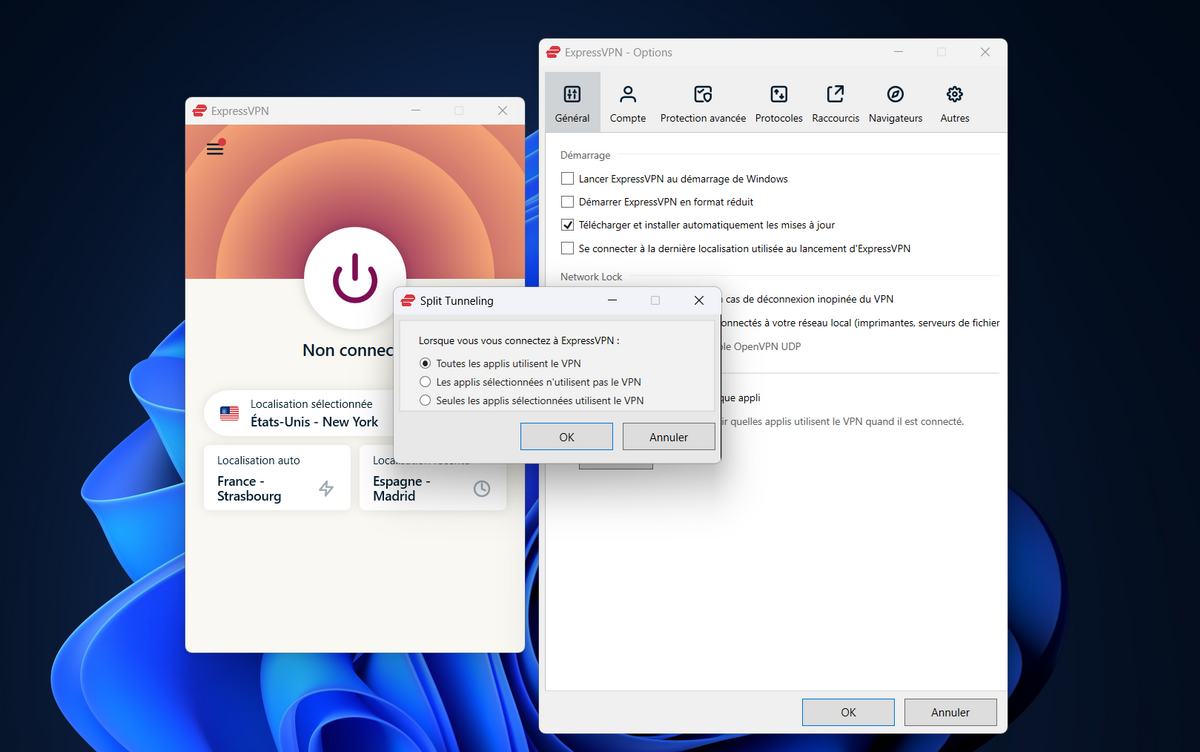Image resolution: width=1200 pixels, height=752 pixels.
Task: Open the Protocoles settings panel
Action: (x=778, y=100)
